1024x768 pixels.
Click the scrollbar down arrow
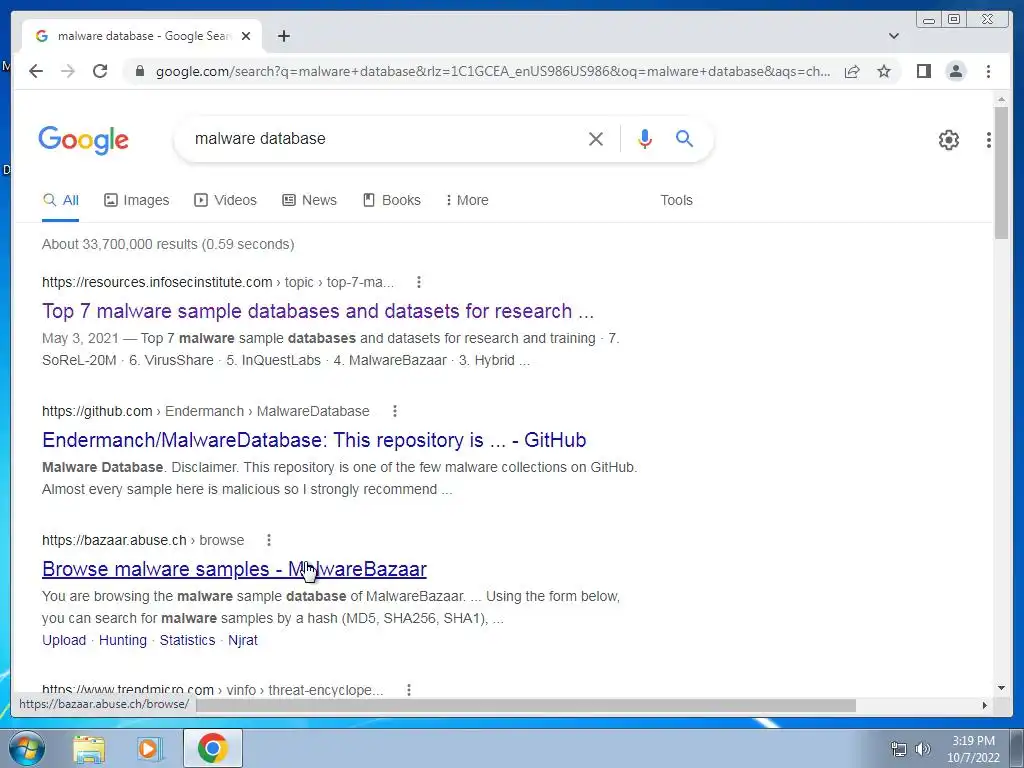pyautogui.click(x=1001, y=688)
